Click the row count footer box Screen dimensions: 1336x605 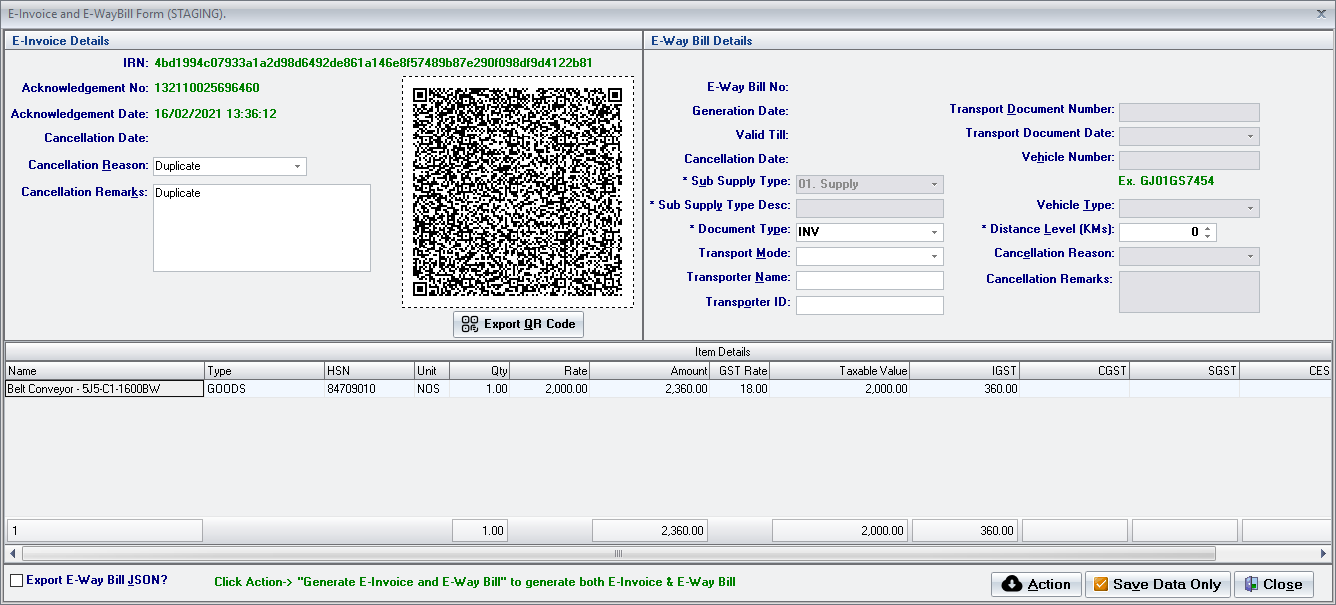(104, 531)
